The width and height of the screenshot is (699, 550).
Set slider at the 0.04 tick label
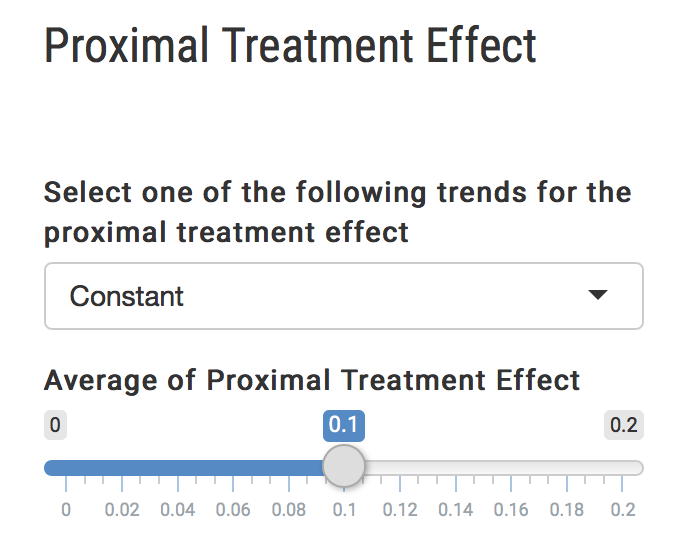pyautogui.click(x=177, y=510)
